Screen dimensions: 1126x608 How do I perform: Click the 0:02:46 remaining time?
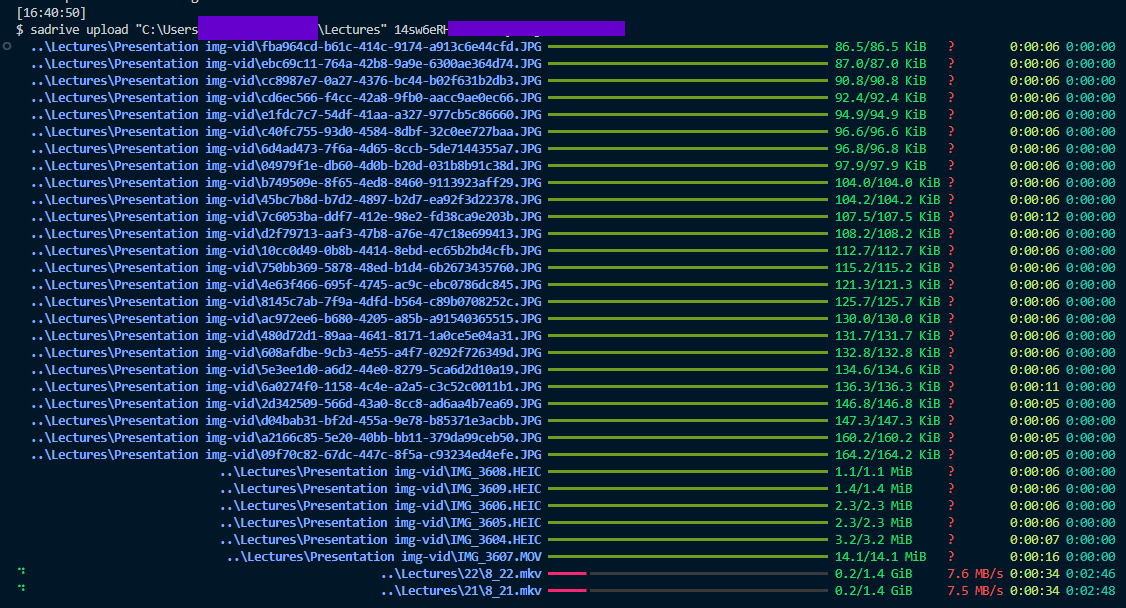point(1091,574)
